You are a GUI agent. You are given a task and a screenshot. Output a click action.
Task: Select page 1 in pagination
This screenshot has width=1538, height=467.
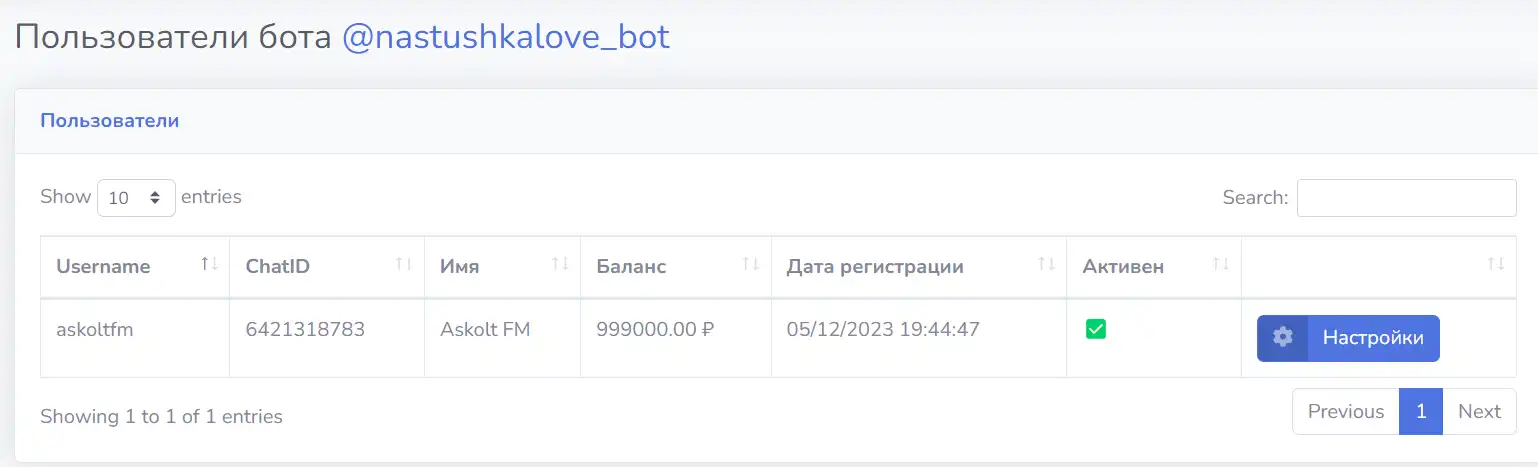click(1421, 411)
